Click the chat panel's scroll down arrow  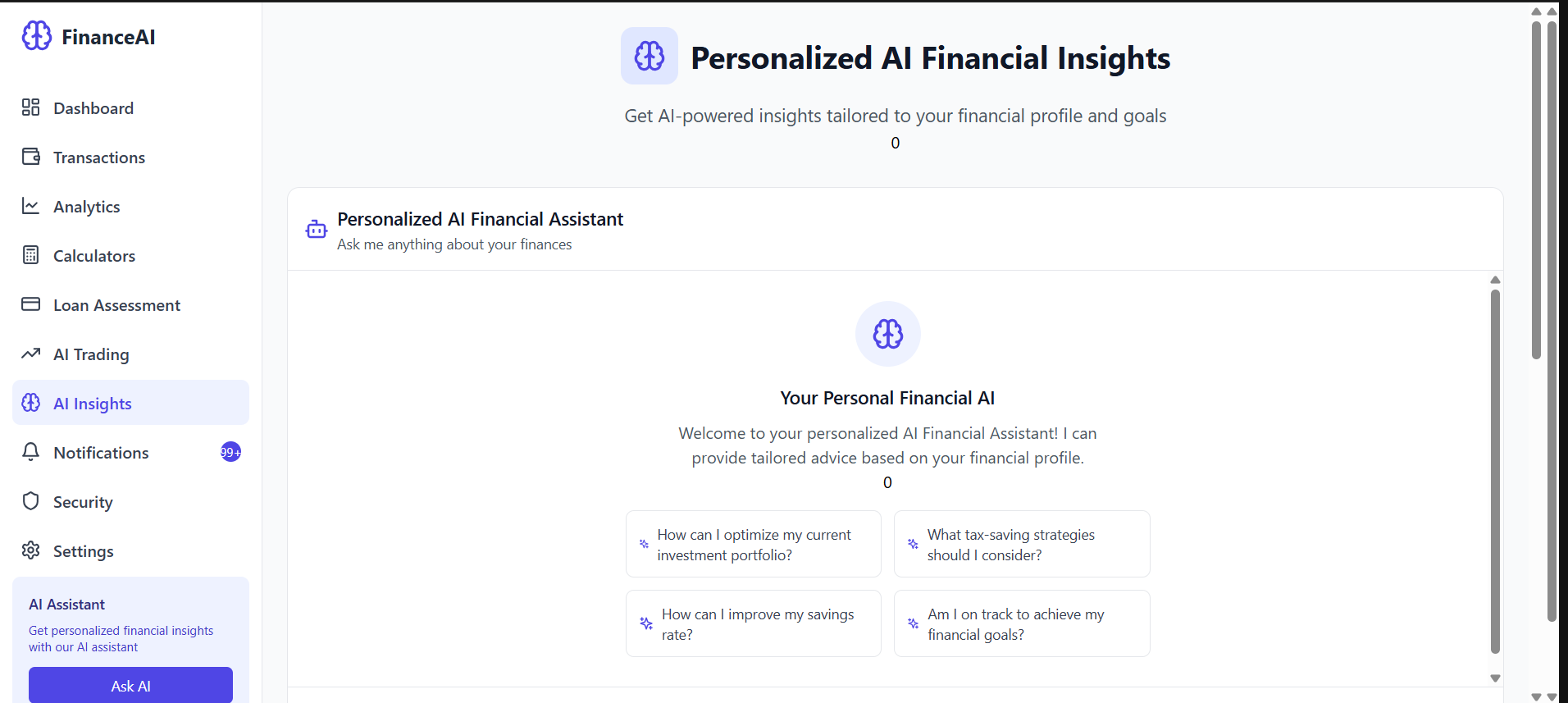[x=1495, y=678]
